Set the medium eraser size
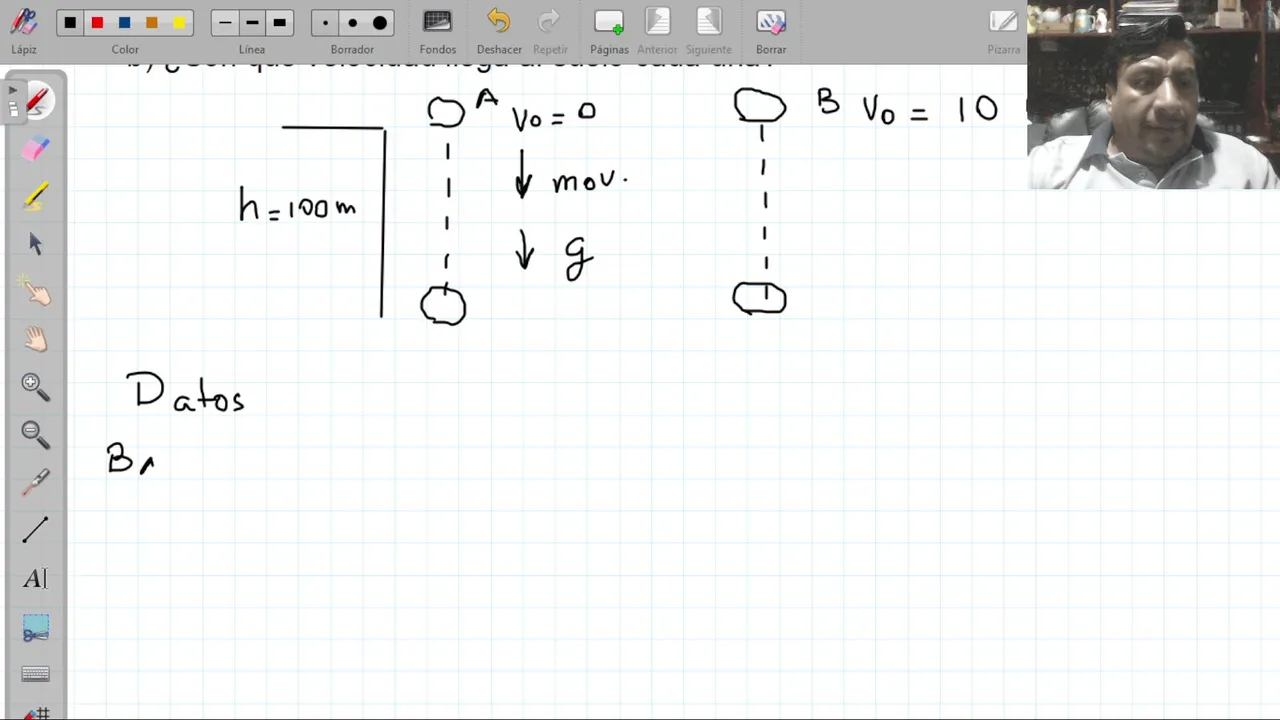The width and height of the screenshot is (1280, 720). point(352,23)
